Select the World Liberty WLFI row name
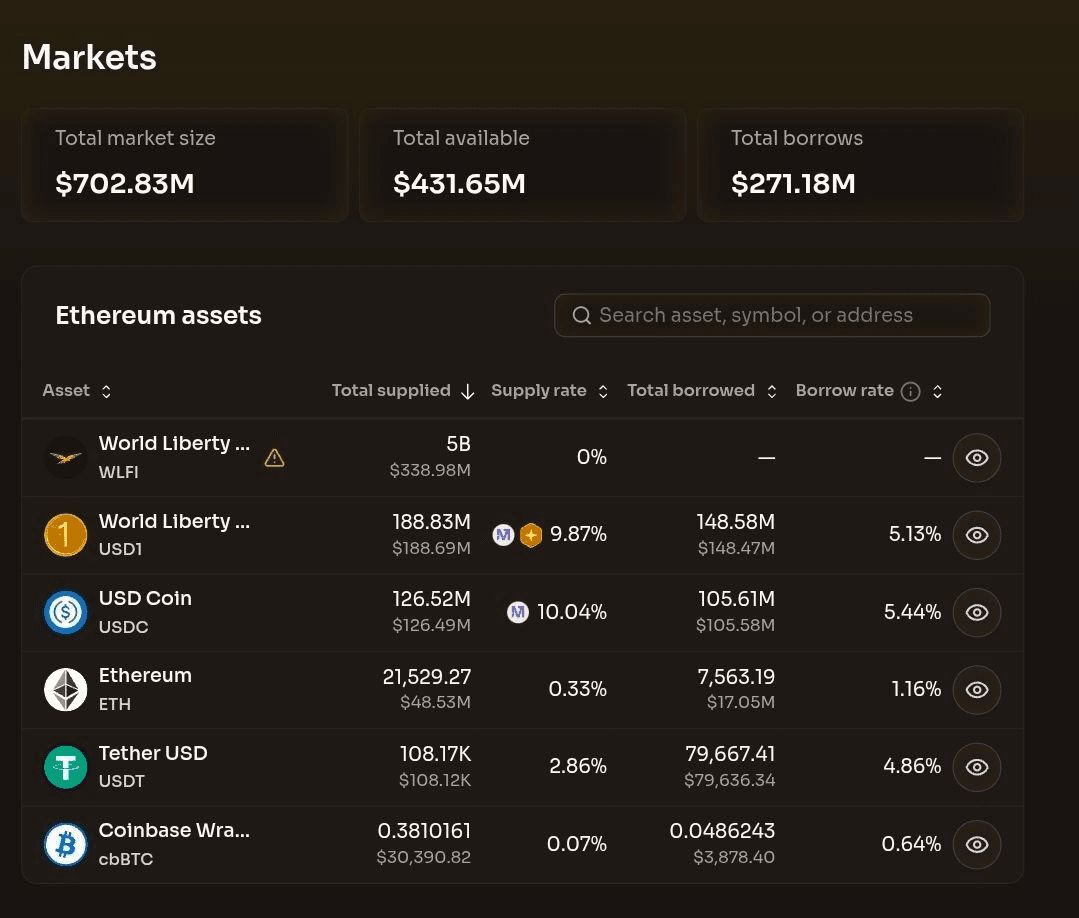This screenshot has height=918, width=1079. [x=174, y=443]
